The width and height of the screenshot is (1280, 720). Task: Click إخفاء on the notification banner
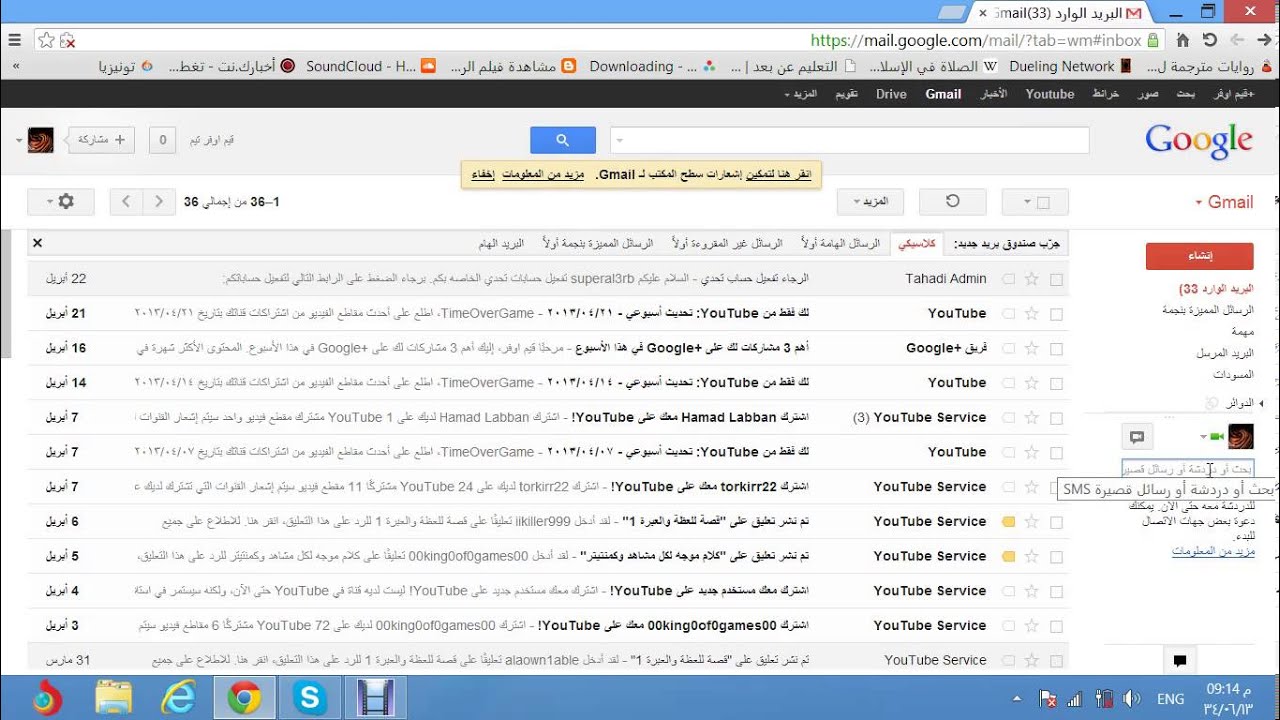[x=483, y=174]
